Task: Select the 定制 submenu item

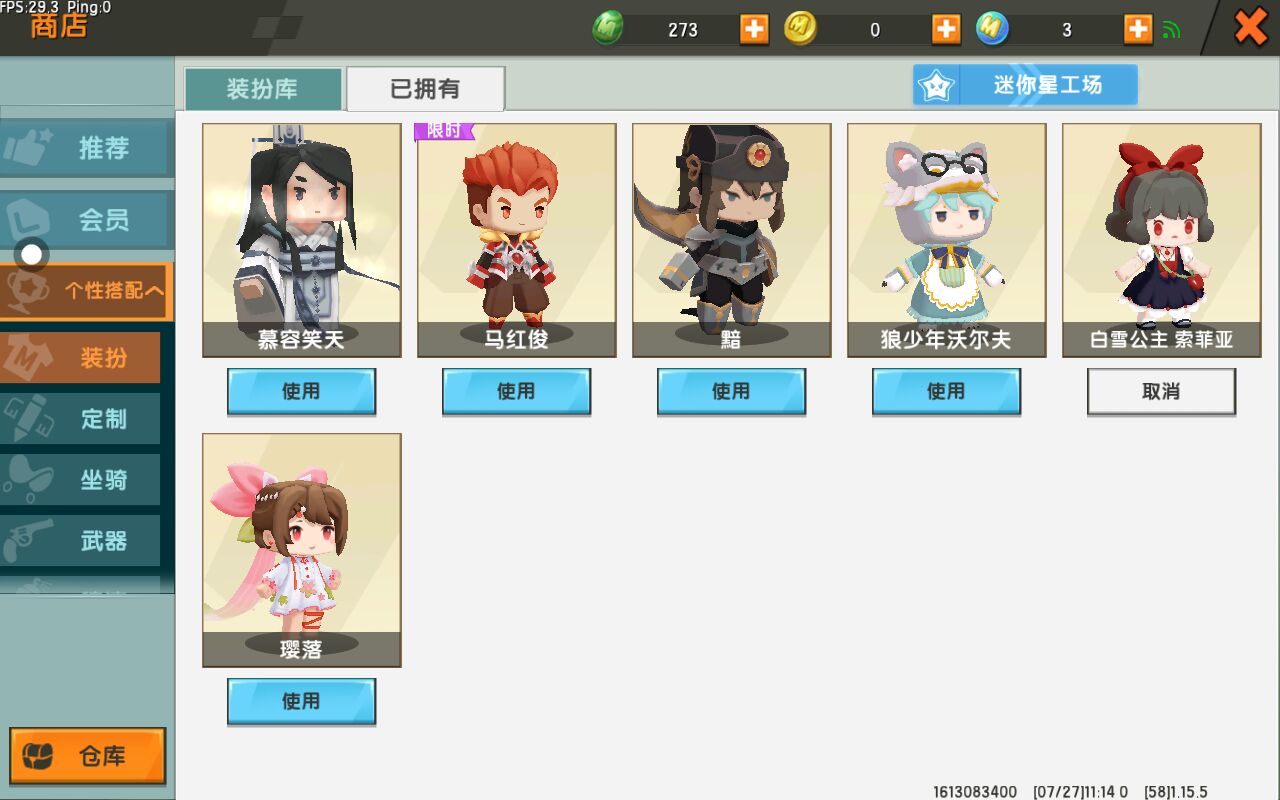Action: 80,419
